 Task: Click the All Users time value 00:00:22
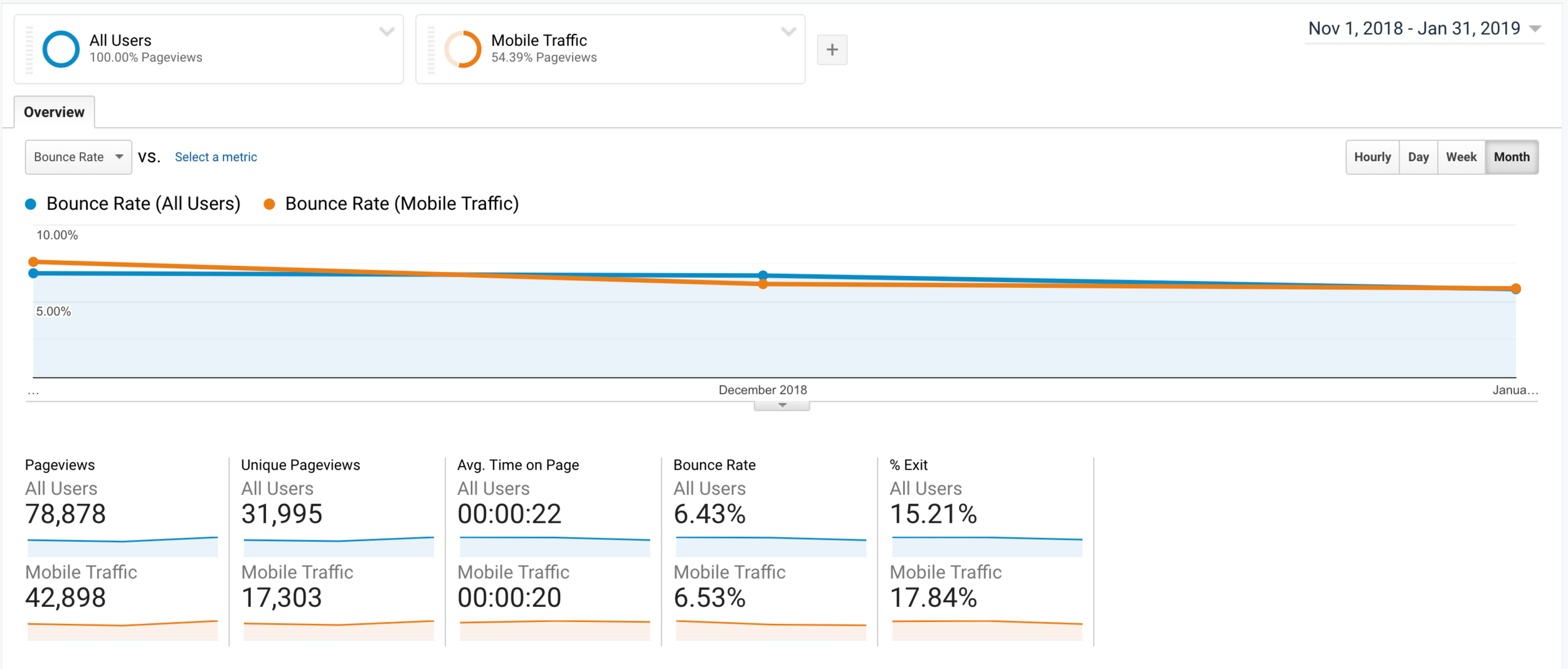pos(509,514)
